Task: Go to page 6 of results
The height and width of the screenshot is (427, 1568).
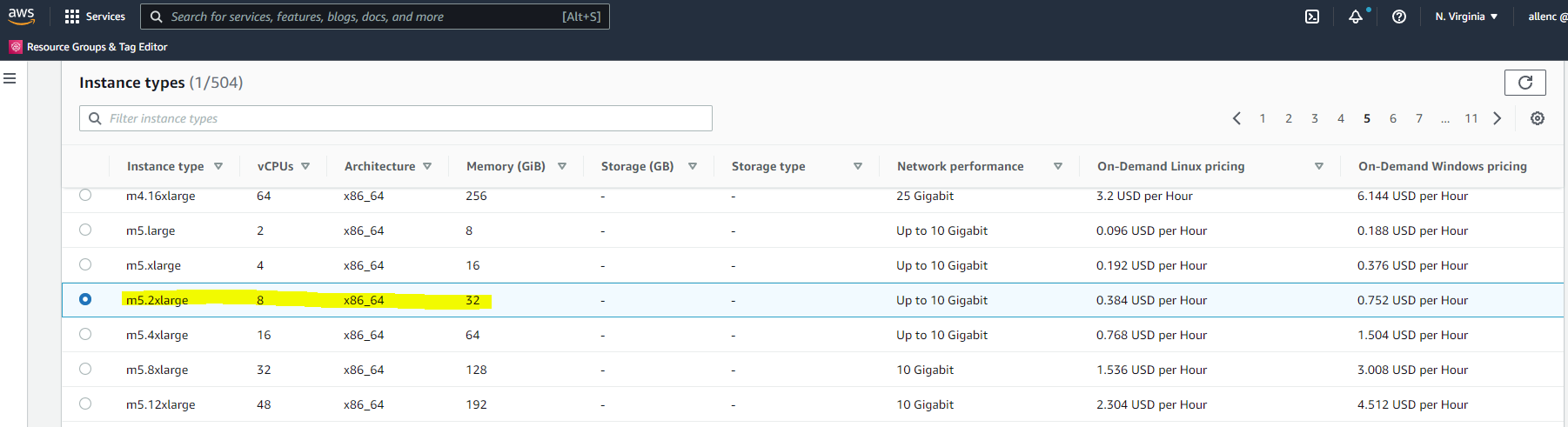Action: (x=1393, y=118)
